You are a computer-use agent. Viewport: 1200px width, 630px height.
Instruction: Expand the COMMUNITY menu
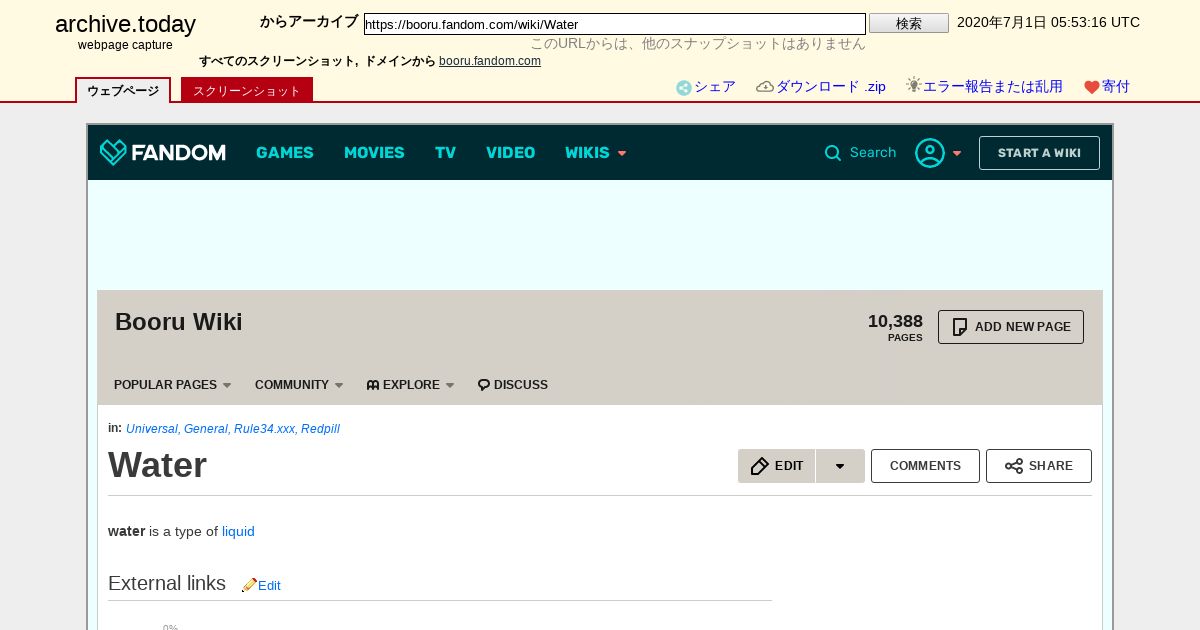[299, 385]
